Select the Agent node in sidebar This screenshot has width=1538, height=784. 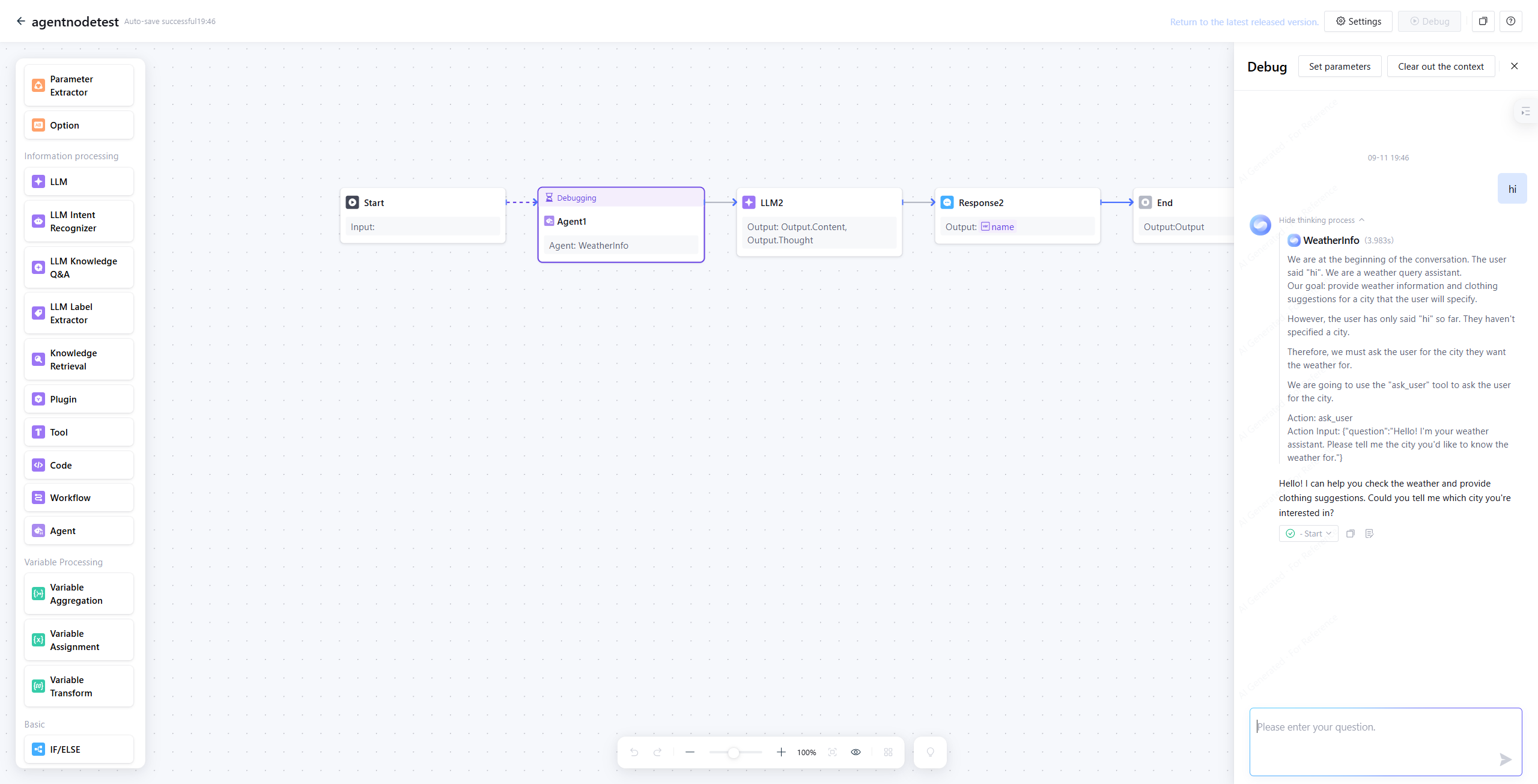(79, 530)
